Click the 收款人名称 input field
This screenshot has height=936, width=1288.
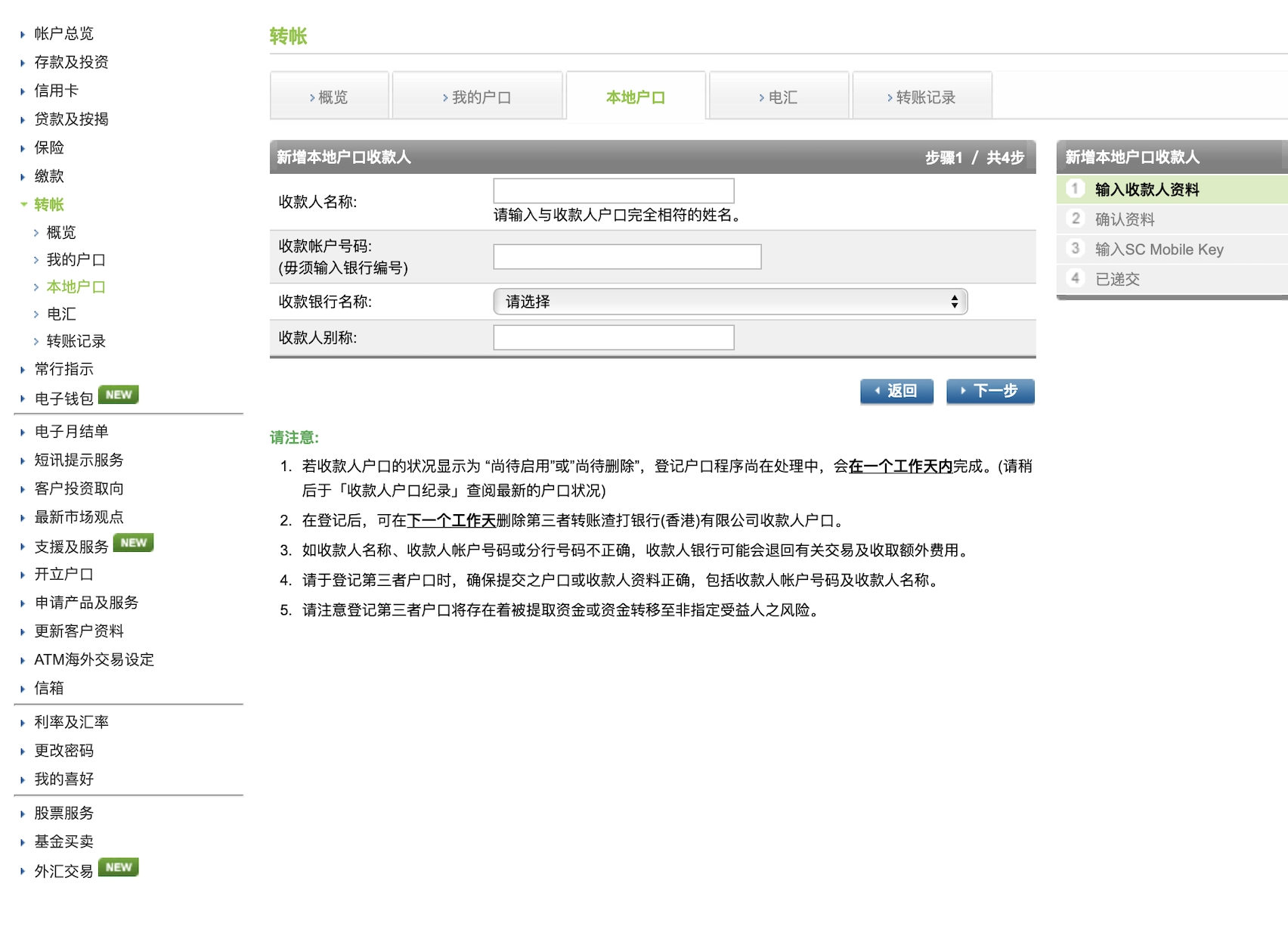tap(613, 191)
